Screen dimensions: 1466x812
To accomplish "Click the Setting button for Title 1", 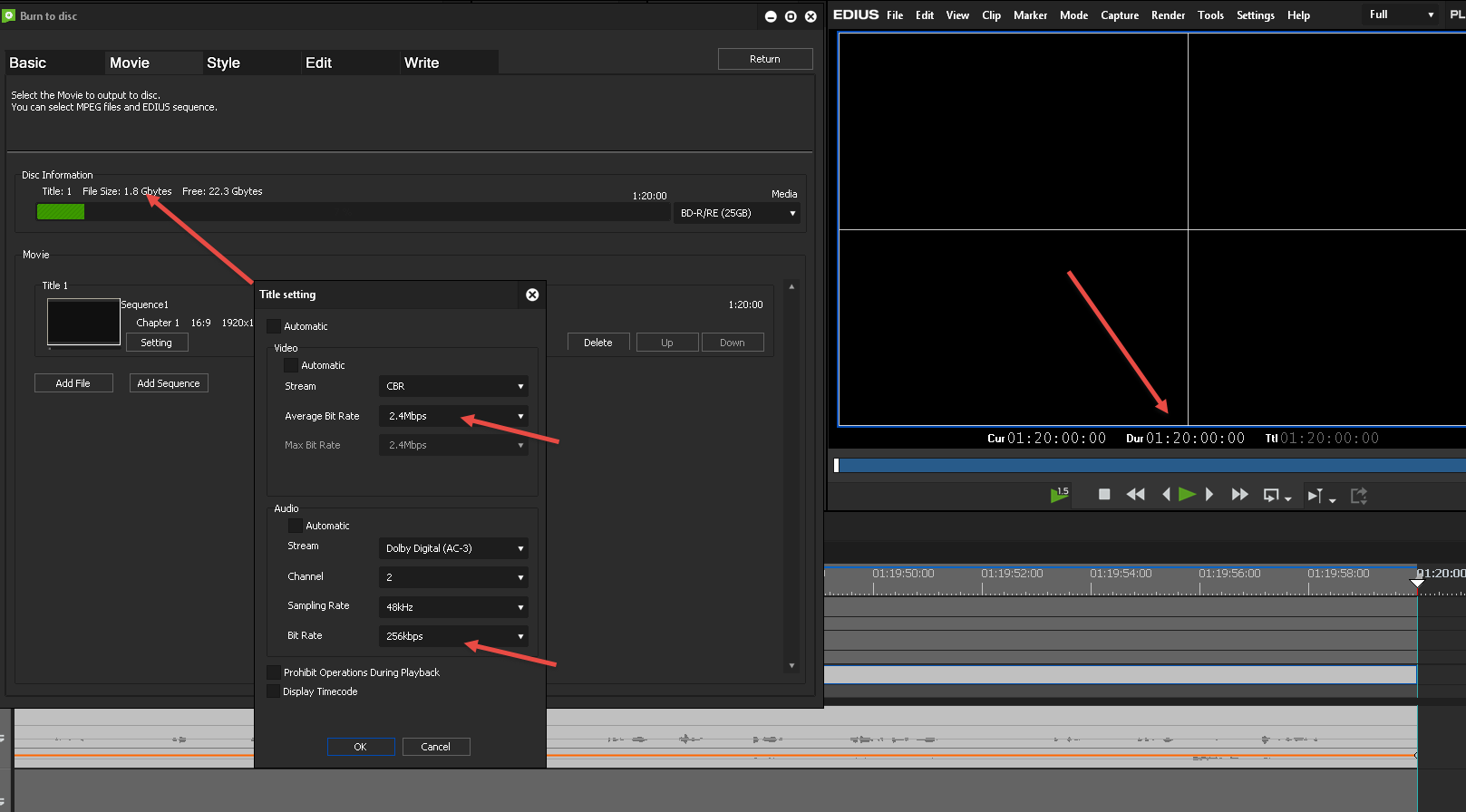I will click(x=156, y=343).
